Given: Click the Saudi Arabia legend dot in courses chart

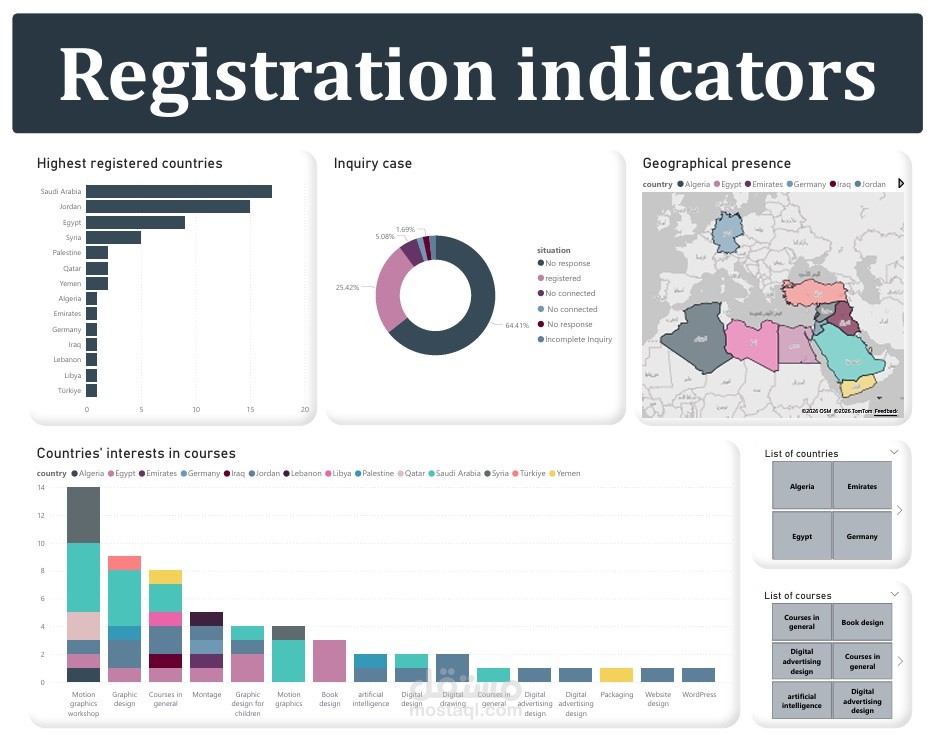Looking at the screenshot, I should [x=432, y=473].
